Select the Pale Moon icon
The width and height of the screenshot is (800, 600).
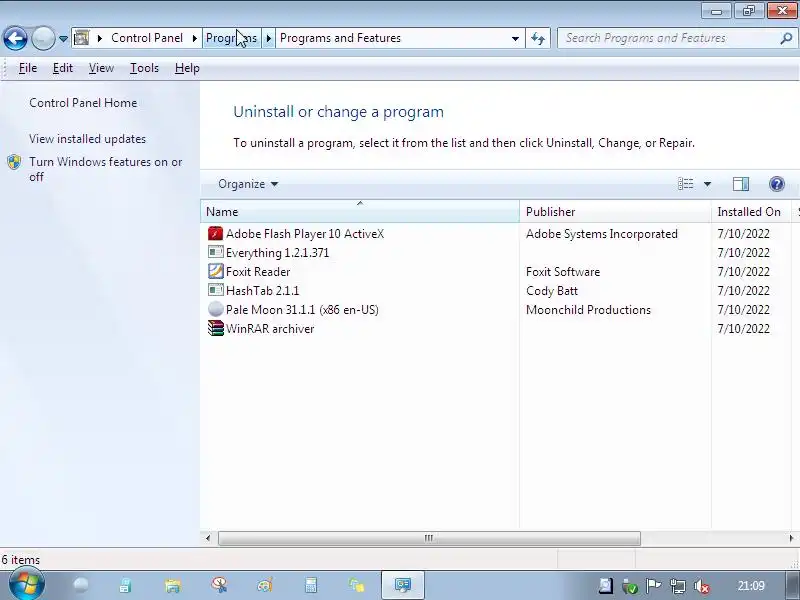pos(216,309)
